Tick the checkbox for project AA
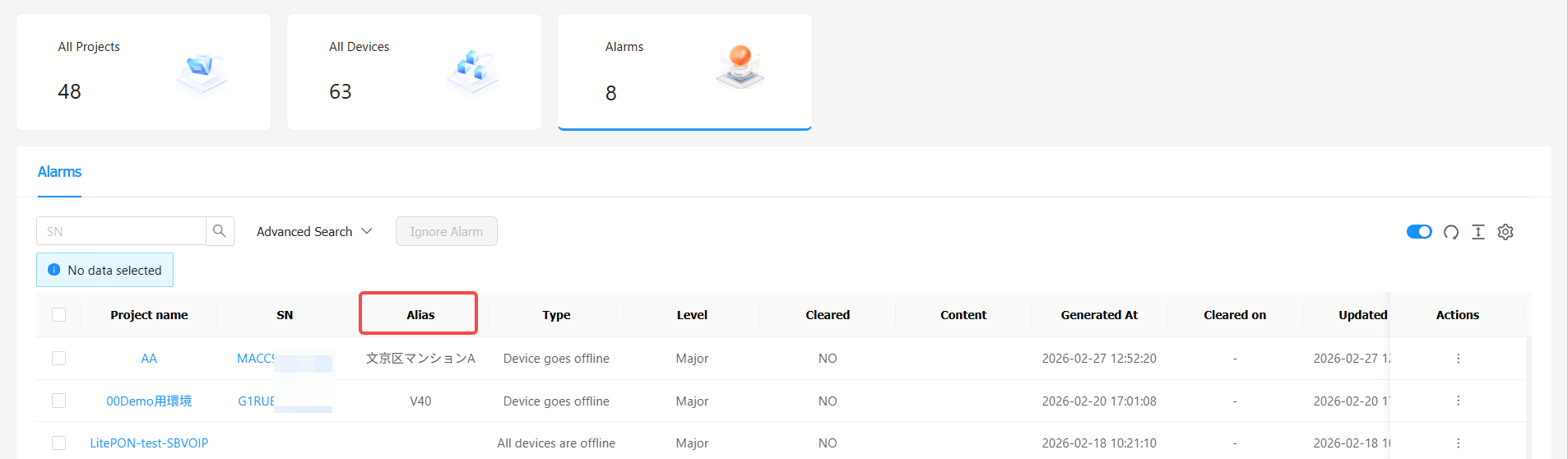 click(58, 359)
